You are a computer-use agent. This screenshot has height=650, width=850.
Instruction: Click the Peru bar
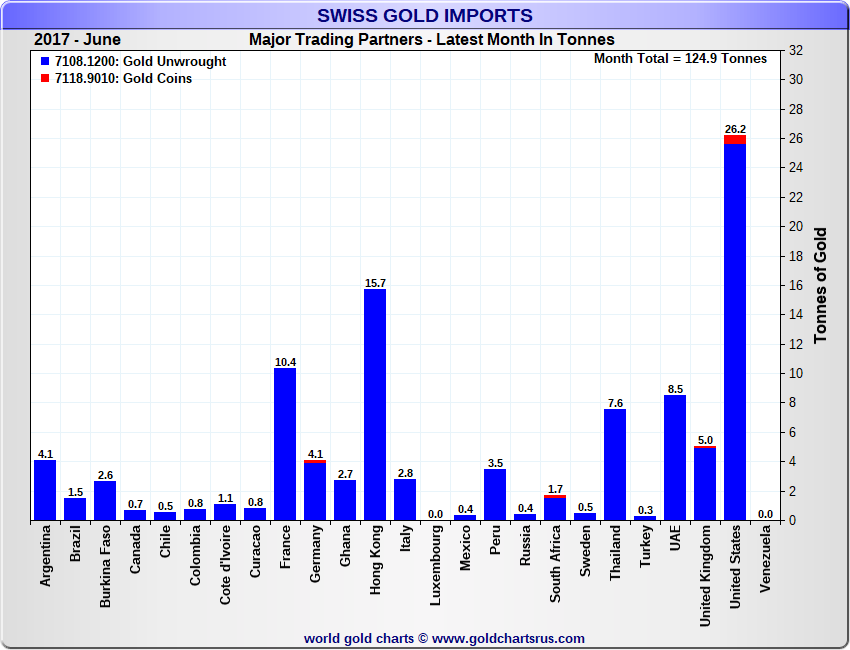pos(495,495)
